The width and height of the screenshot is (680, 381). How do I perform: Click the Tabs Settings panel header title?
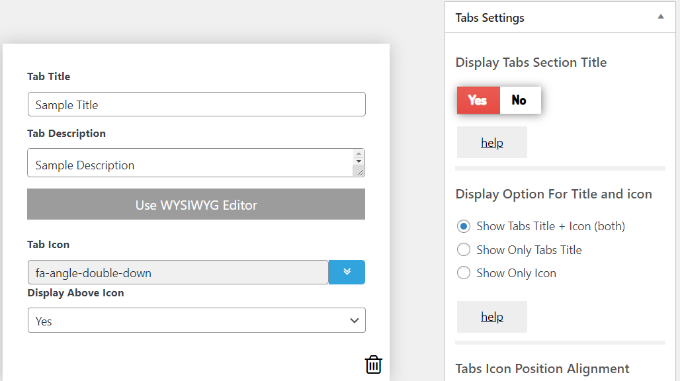pos(490,18)
